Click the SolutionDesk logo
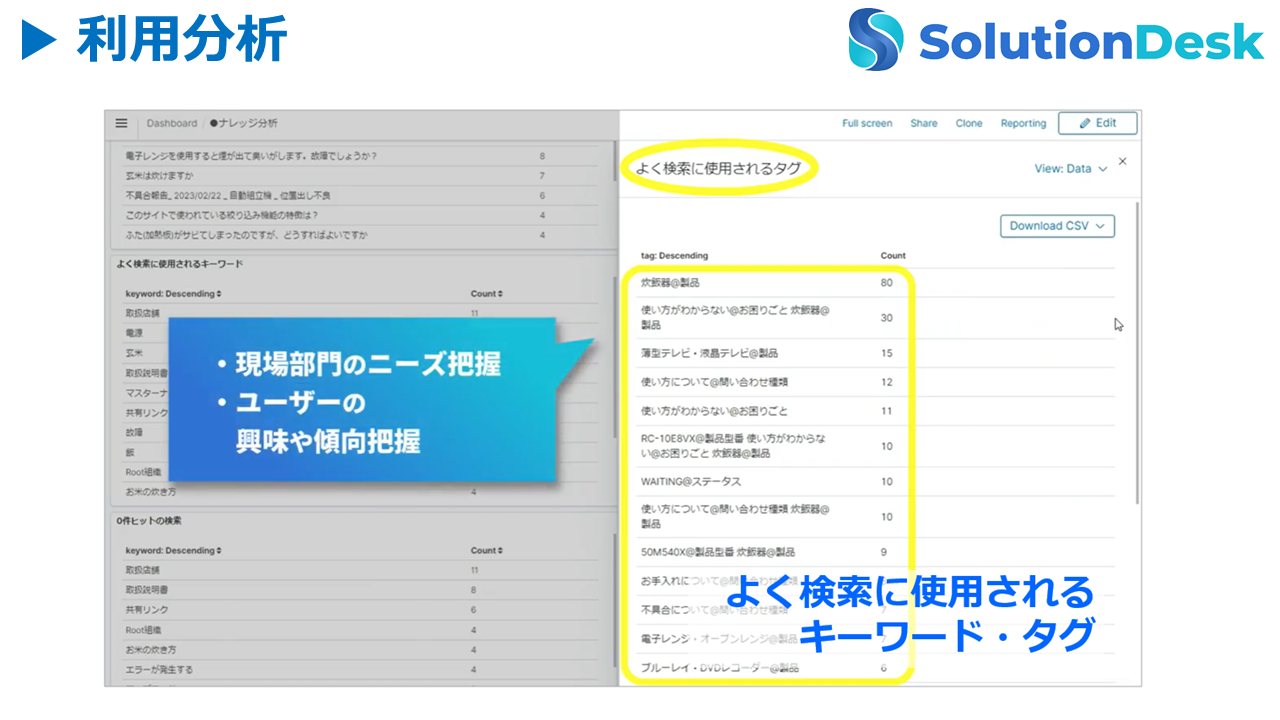 (x=1056, y=40)
